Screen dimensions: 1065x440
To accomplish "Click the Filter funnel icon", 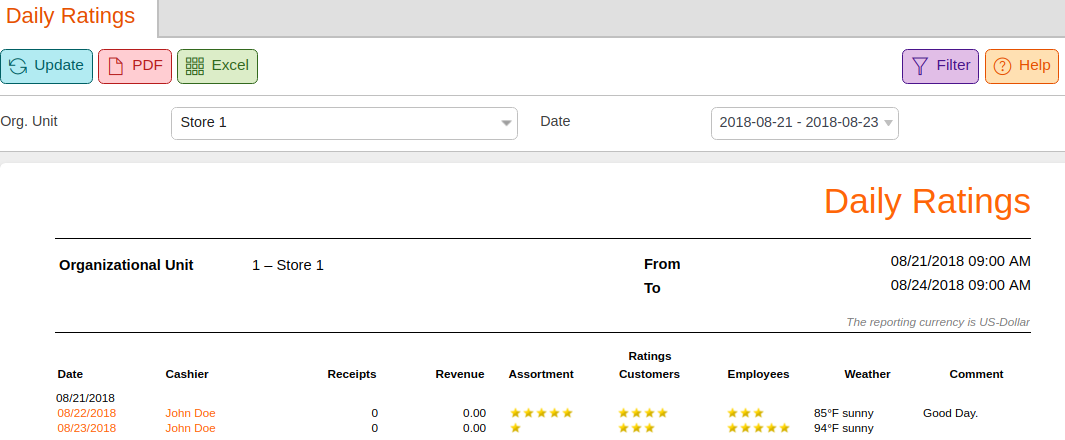I will click(x=920, y=66).
